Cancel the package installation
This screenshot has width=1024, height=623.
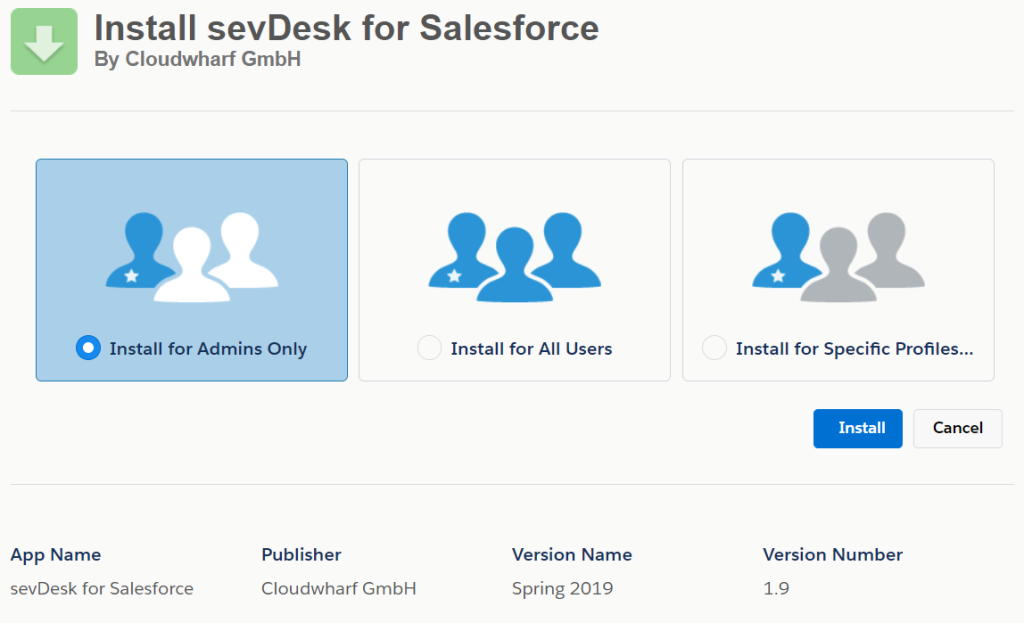pyautogui.click(x=957, y=428)
